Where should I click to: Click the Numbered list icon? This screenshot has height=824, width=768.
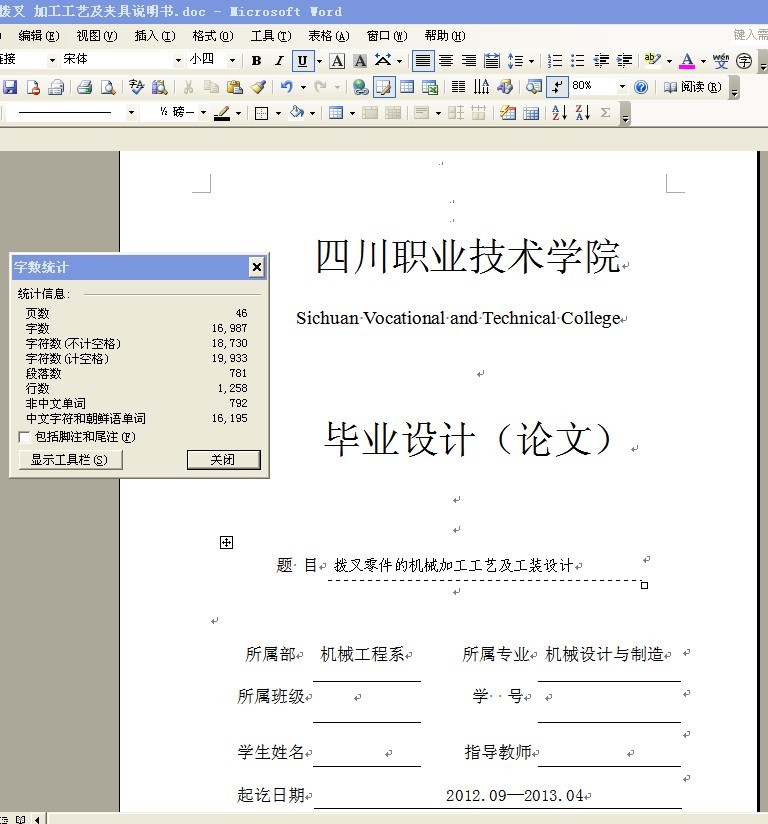[x=555, y=61]
